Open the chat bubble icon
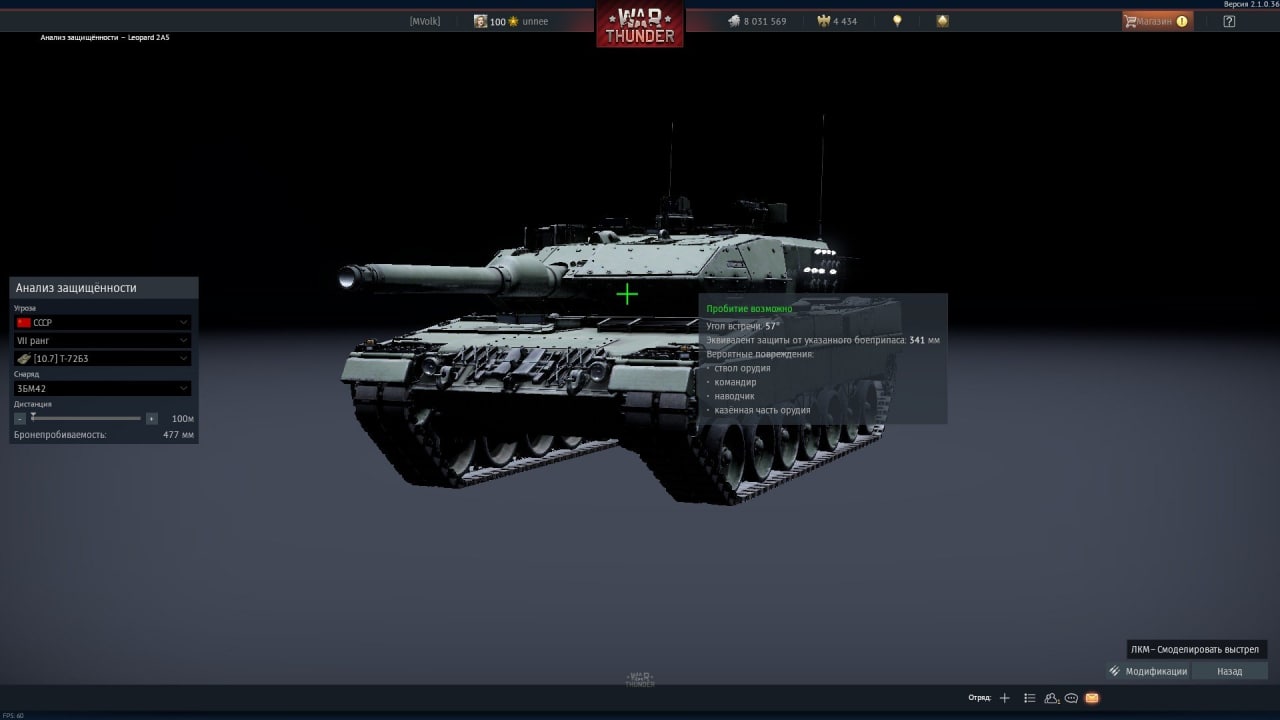The image size is (1280, 720). 1071,698
